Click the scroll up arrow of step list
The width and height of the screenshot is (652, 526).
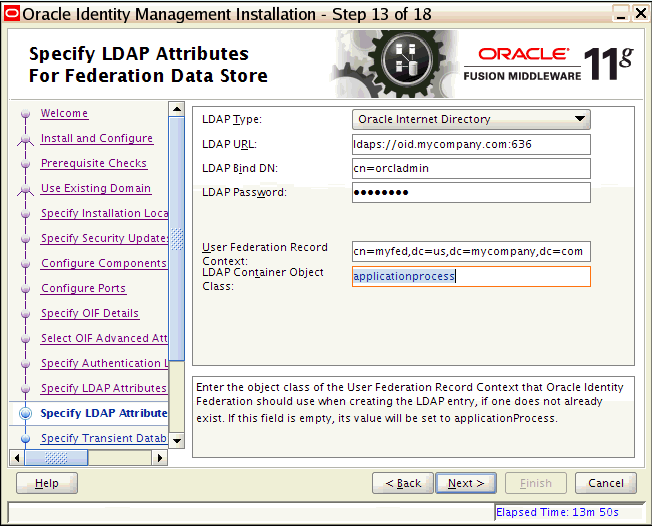[x=177, y=109]
